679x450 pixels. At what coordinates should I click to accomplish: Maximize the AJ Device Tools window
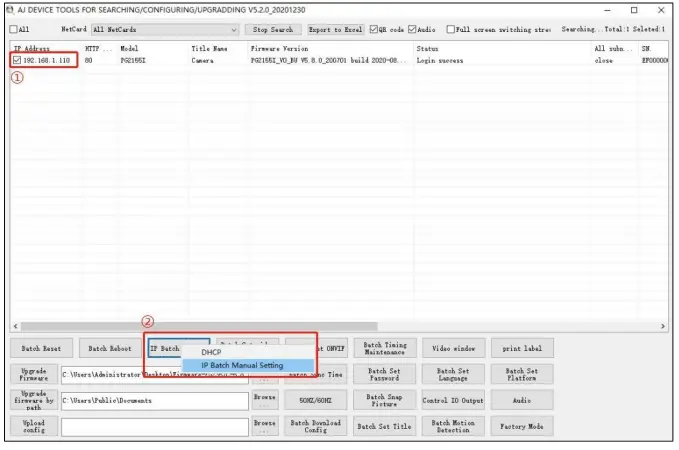[x=634, y=10]
